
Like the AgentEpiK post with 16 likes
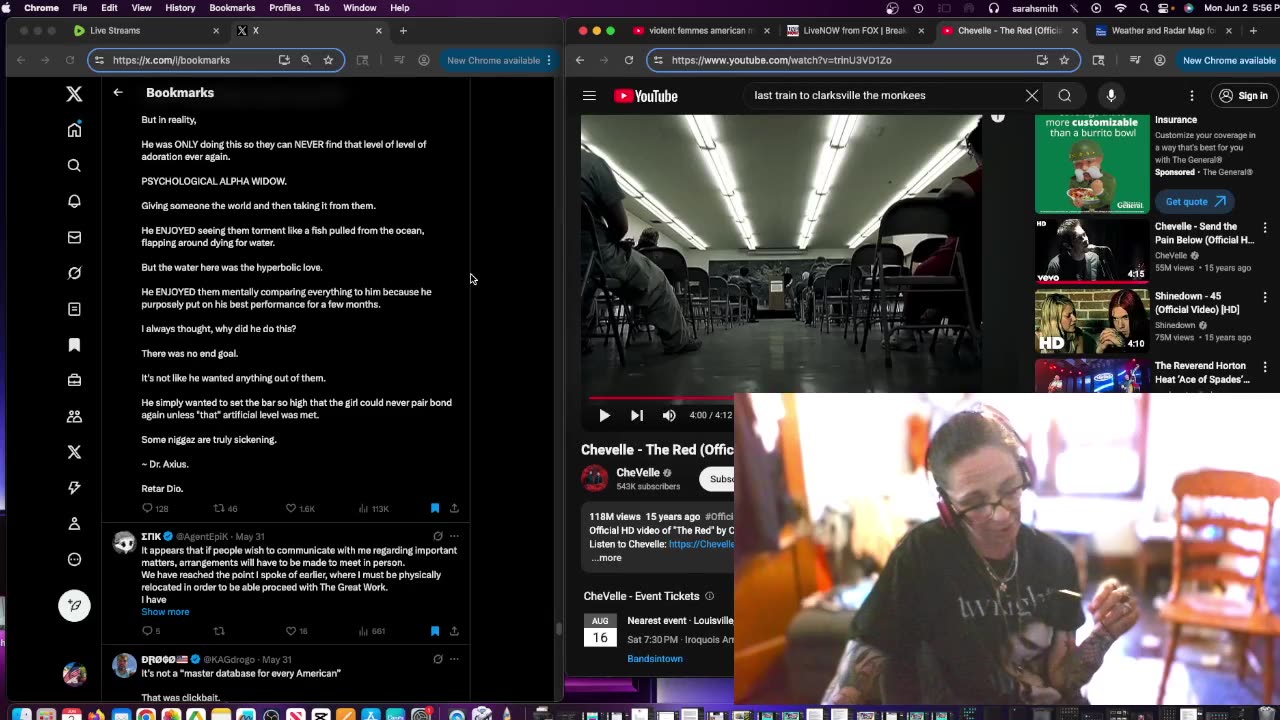click(291, 631)
